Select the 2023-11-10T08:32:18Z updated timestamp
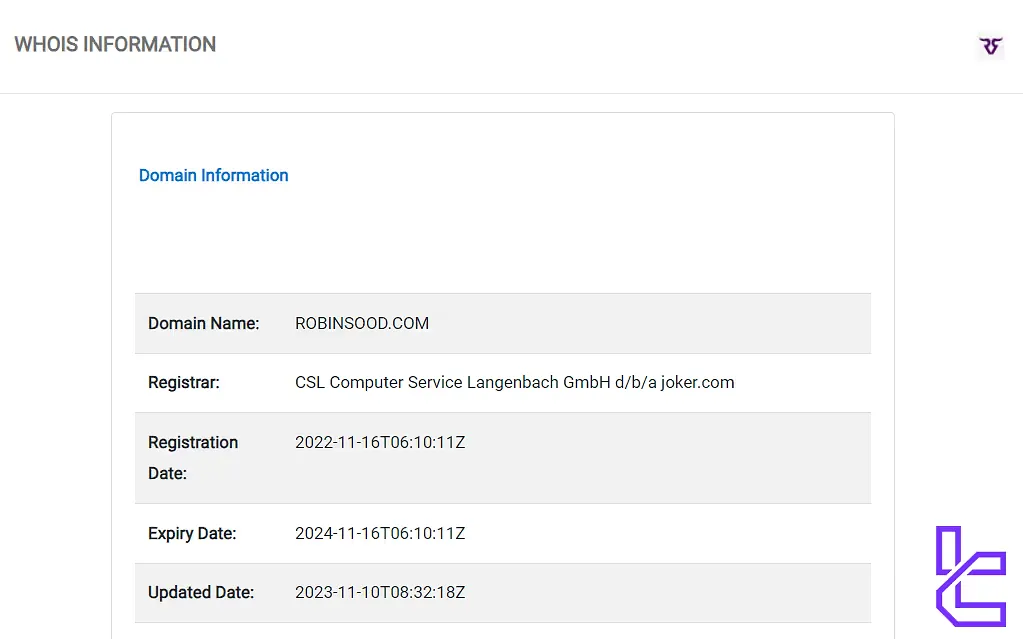 pos(380,592)
